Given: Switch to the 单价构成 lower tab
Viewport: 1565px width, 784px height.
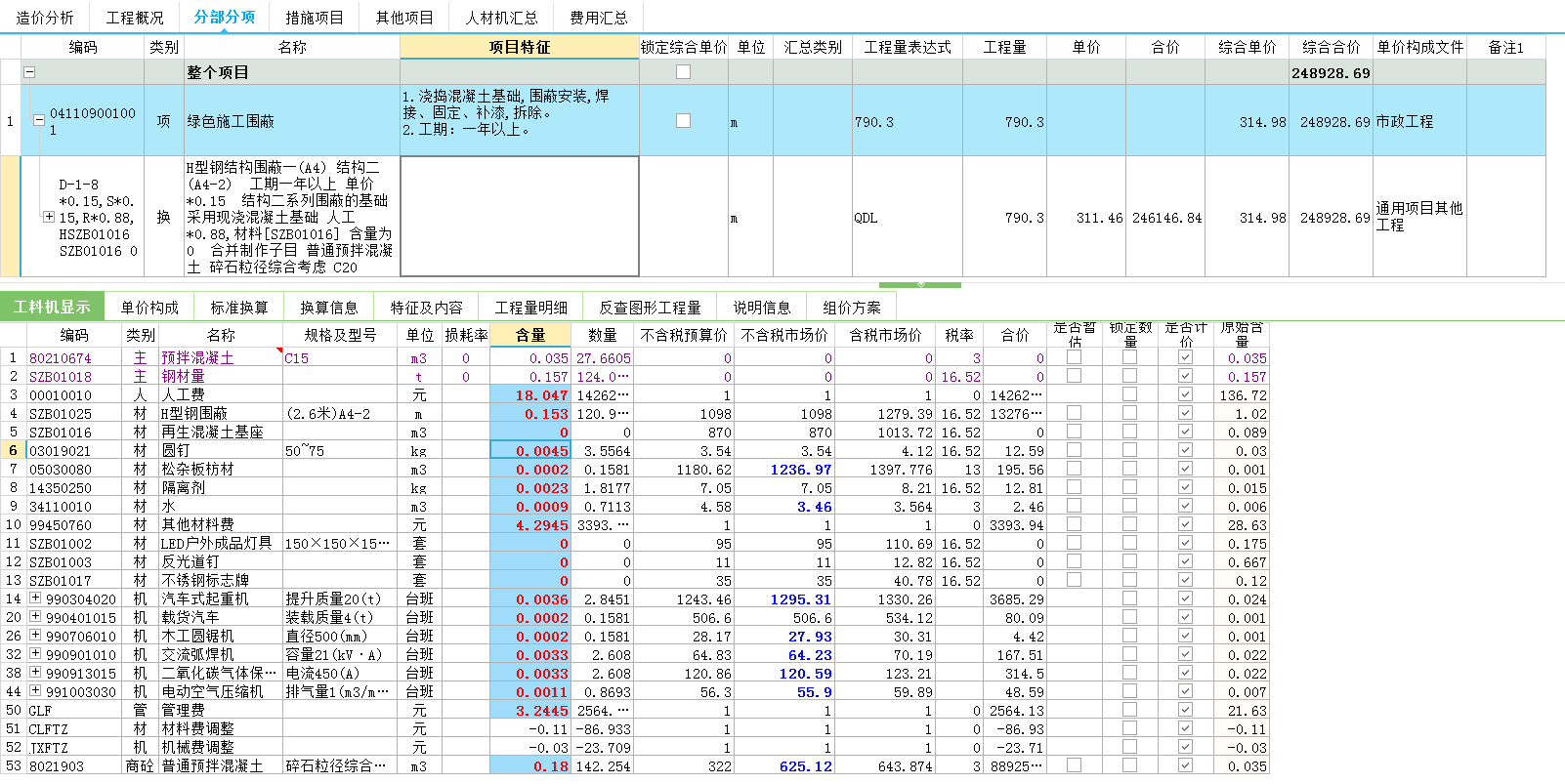Looking at the screenshot, I should [149, 308].
